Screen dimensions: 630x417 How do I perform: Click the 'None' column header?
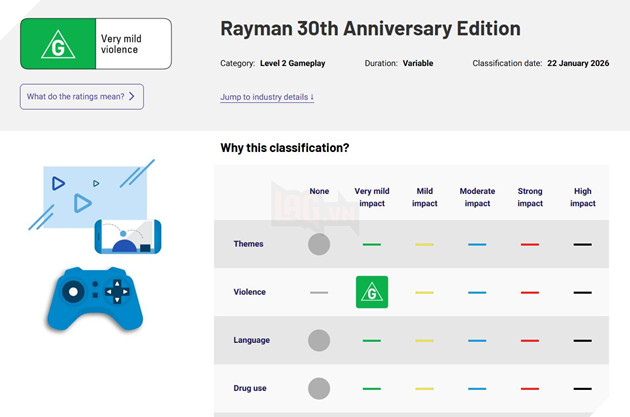click(x=319, y=191)
